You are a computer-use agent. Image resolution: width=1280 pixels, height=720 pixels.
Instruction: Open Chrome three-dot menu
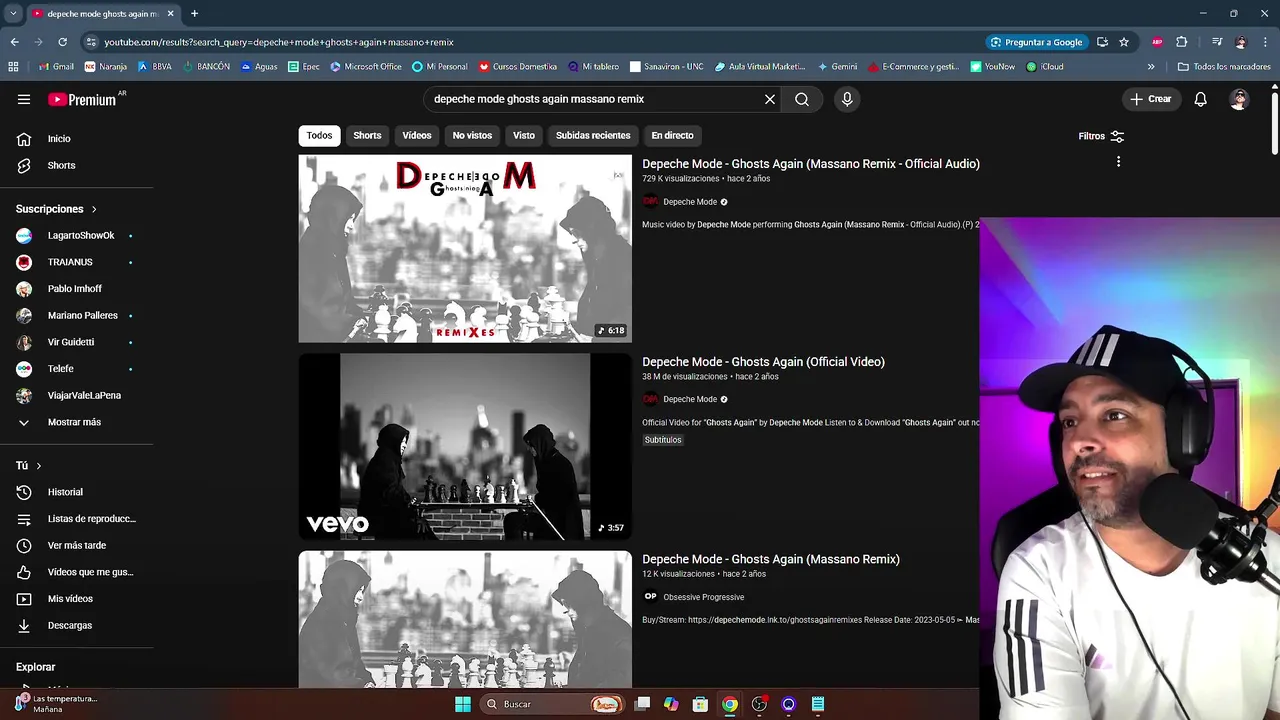click(1265, 42)
